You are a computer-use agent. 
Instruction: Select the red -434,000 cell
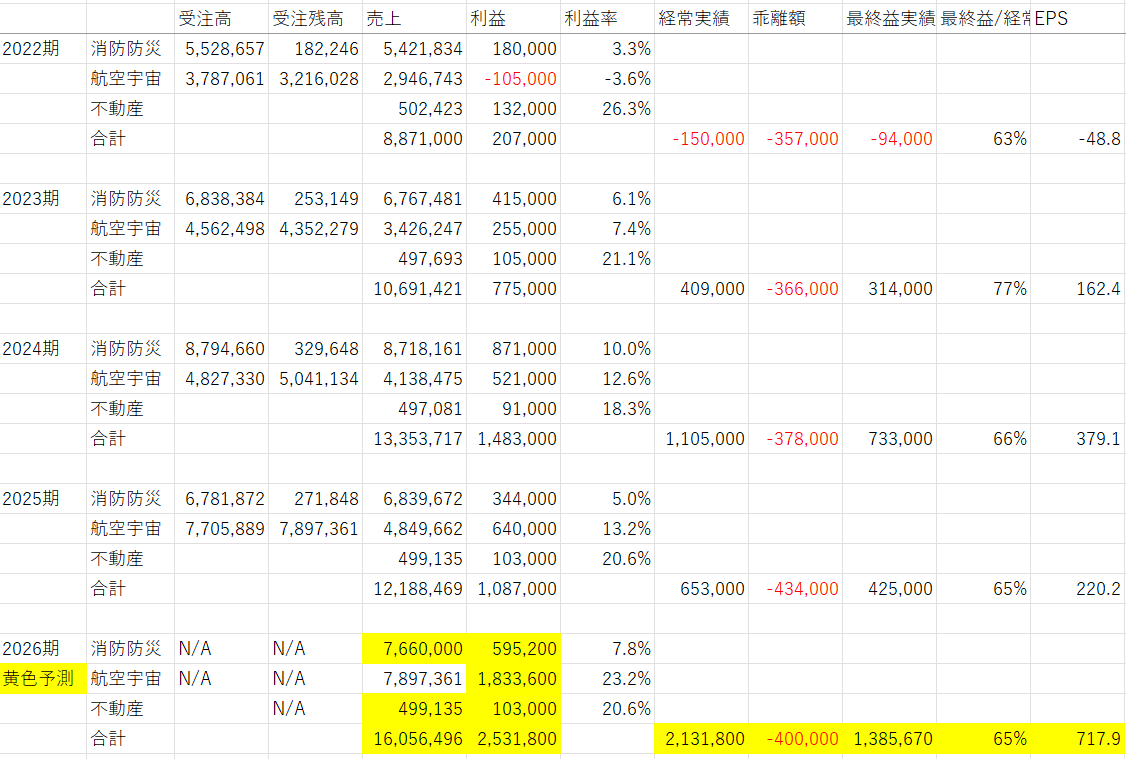[x=795, y=589]
